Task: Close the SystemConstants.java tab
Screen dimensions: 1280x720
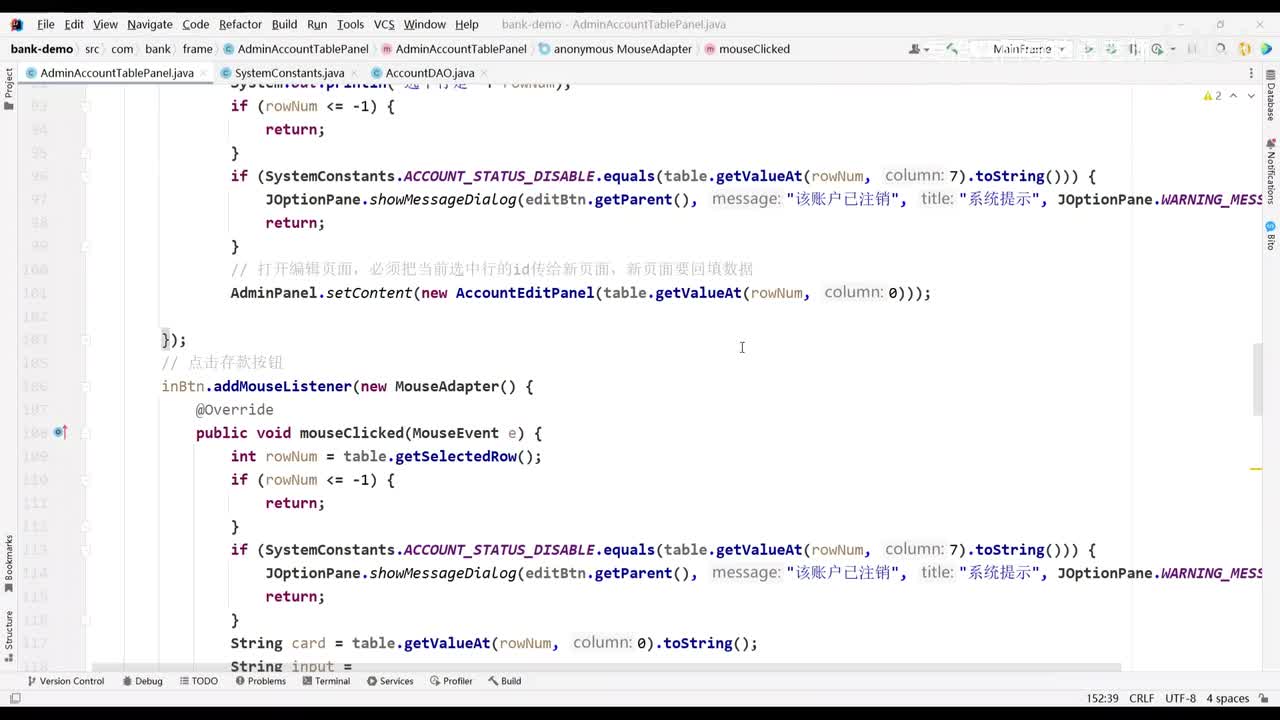Action: pyautogui.click(x=355, y=73)
